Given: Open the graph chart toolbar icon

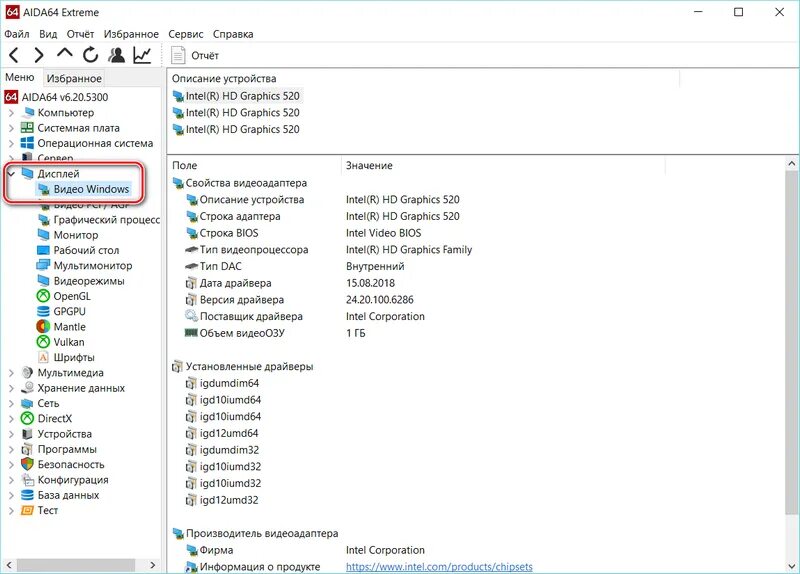Looking at the screenshot, I should tap(142, 55).
